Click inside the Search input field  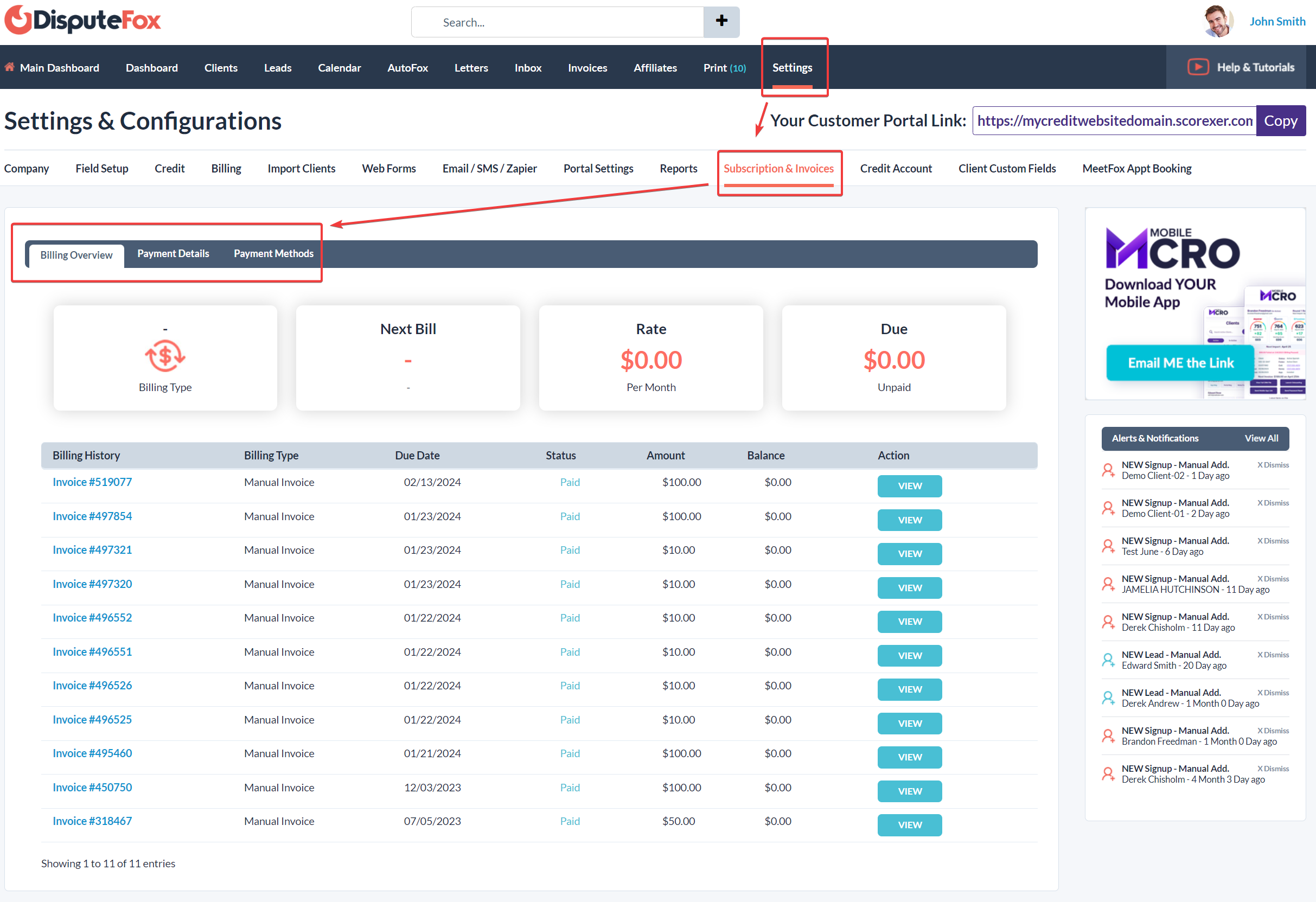click(557, 22)
